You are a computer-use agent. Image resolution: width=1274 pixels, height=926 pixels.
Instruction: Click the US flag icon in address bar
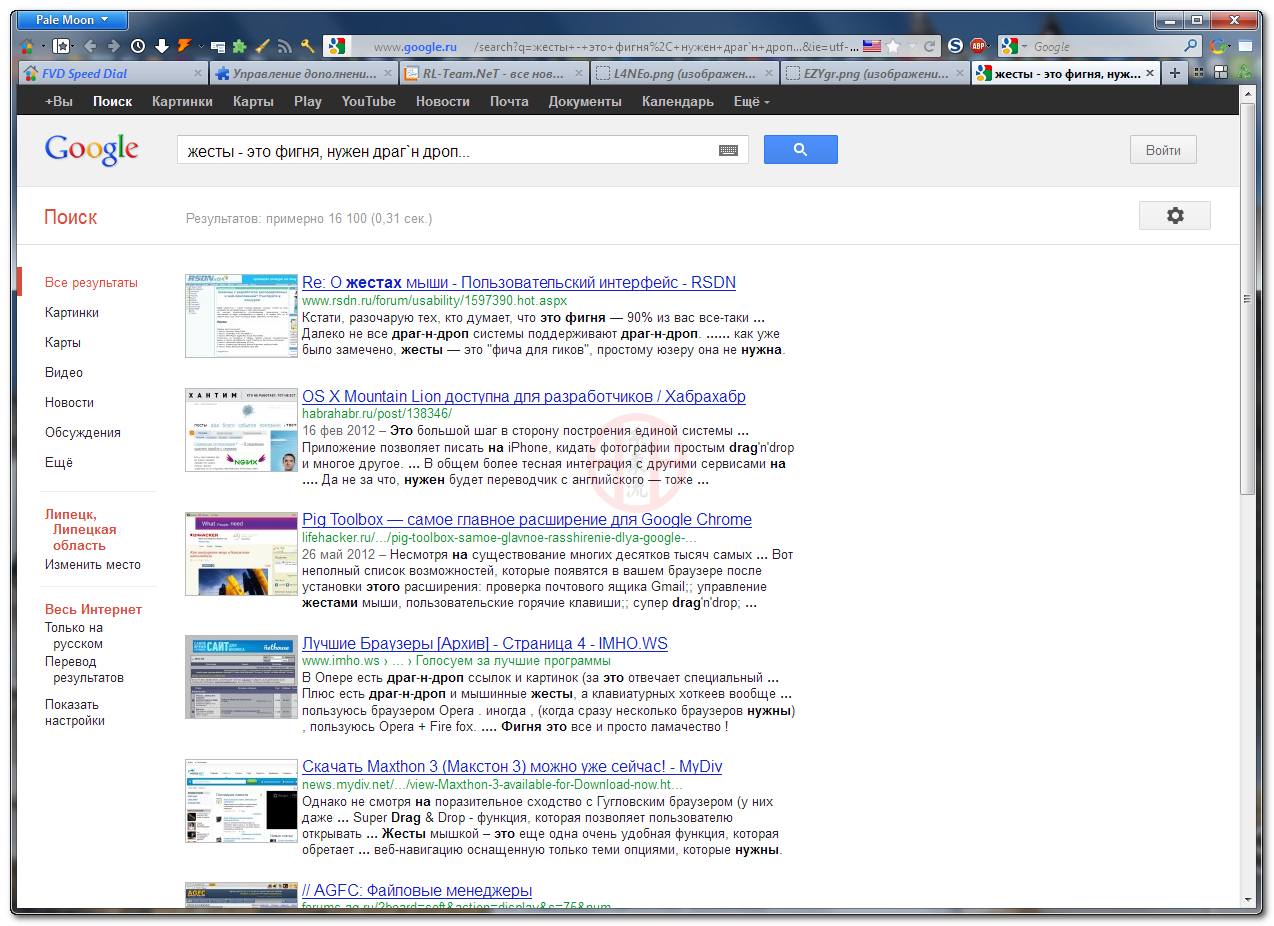pos(872,46)
